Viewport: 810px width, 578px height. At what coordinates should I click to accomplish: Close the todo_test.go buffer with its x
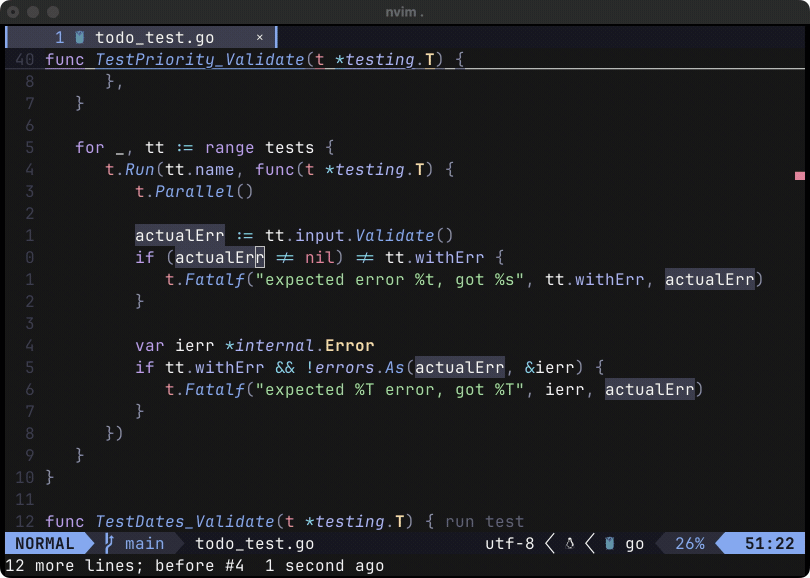(259, 36)
